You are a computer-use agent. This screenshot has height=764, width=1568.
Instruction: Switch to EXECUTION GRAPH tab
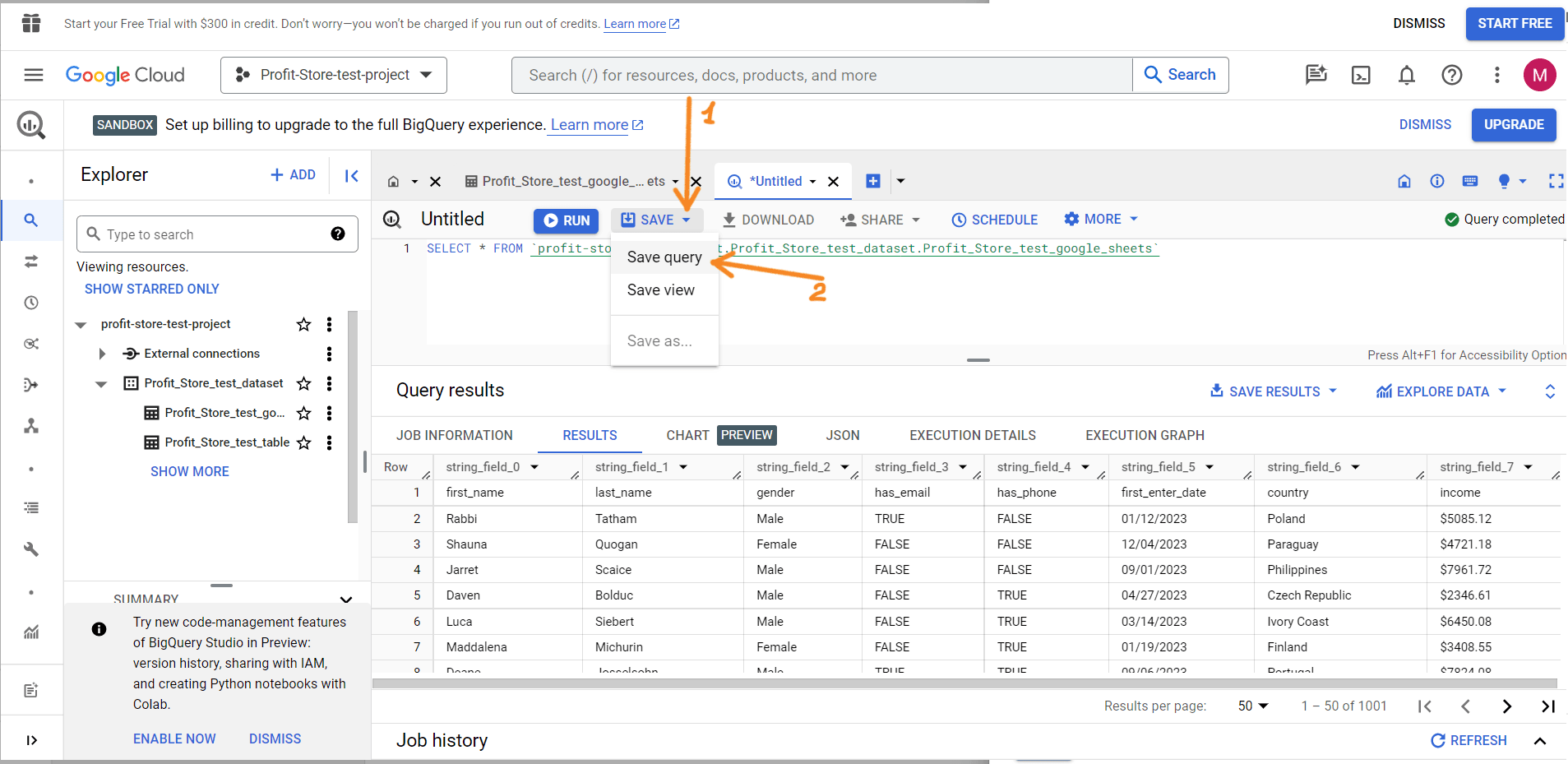pos(1145,435)
